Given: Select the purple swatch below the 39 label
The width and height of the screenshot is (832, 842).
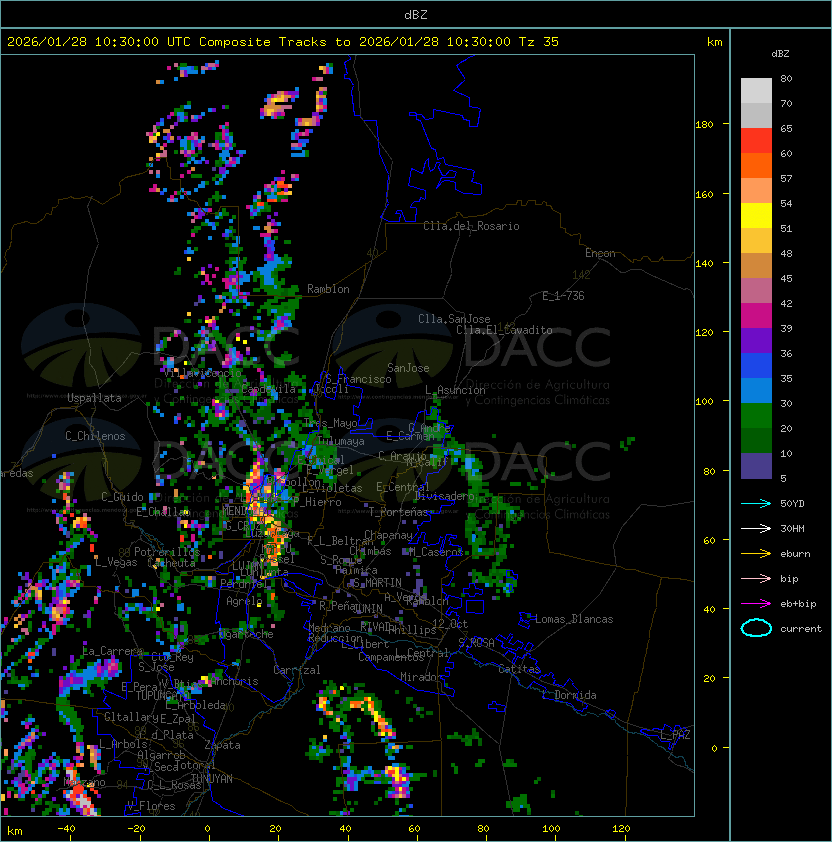Looking at the screenshot, I should pos(756,340).
